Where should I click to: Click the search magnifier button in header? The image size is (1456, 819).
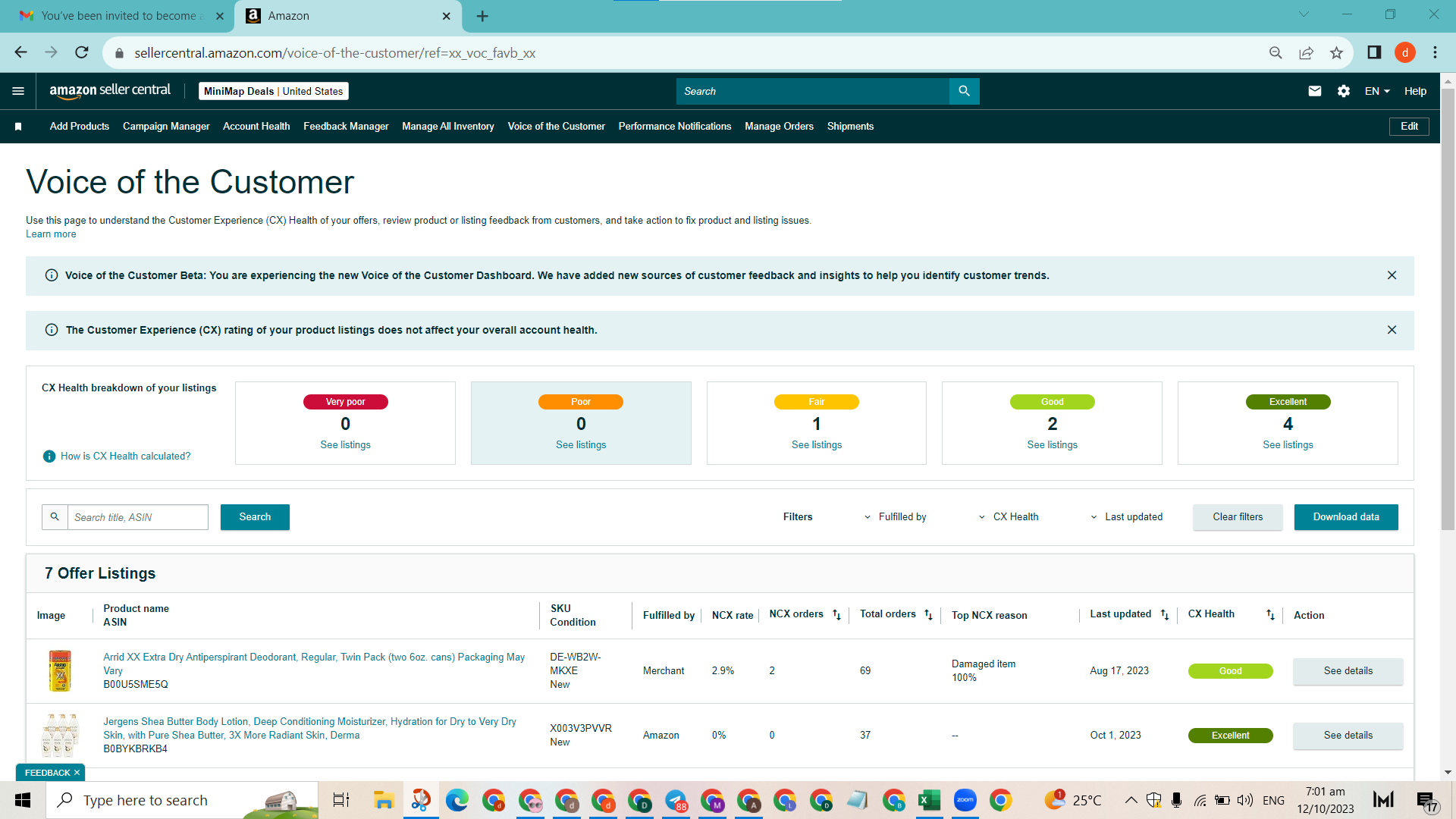pos(964,91)
